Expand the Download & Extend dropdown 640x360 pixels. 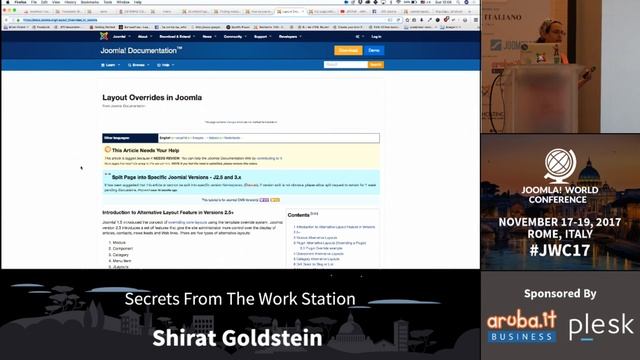177,37
